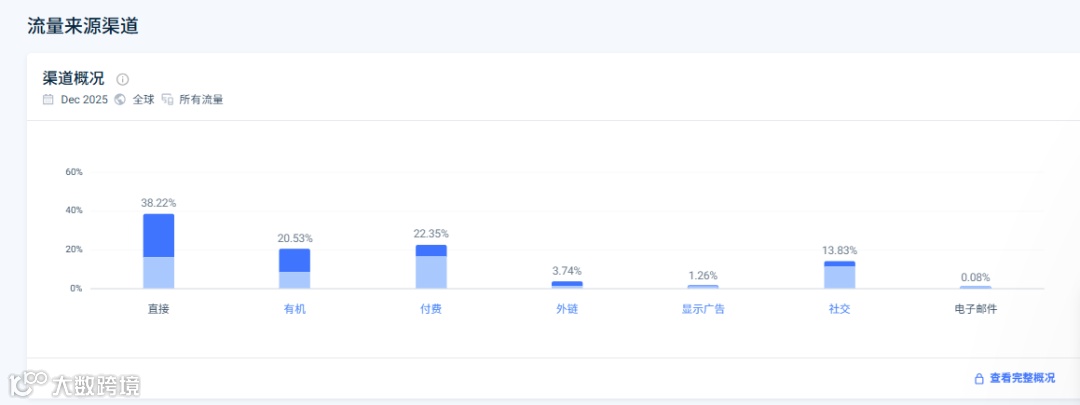Screen dimensions: 1080x405
Task: Open the 显示广告 channel link
Action: pyautogui.click(x=703, y=309)
